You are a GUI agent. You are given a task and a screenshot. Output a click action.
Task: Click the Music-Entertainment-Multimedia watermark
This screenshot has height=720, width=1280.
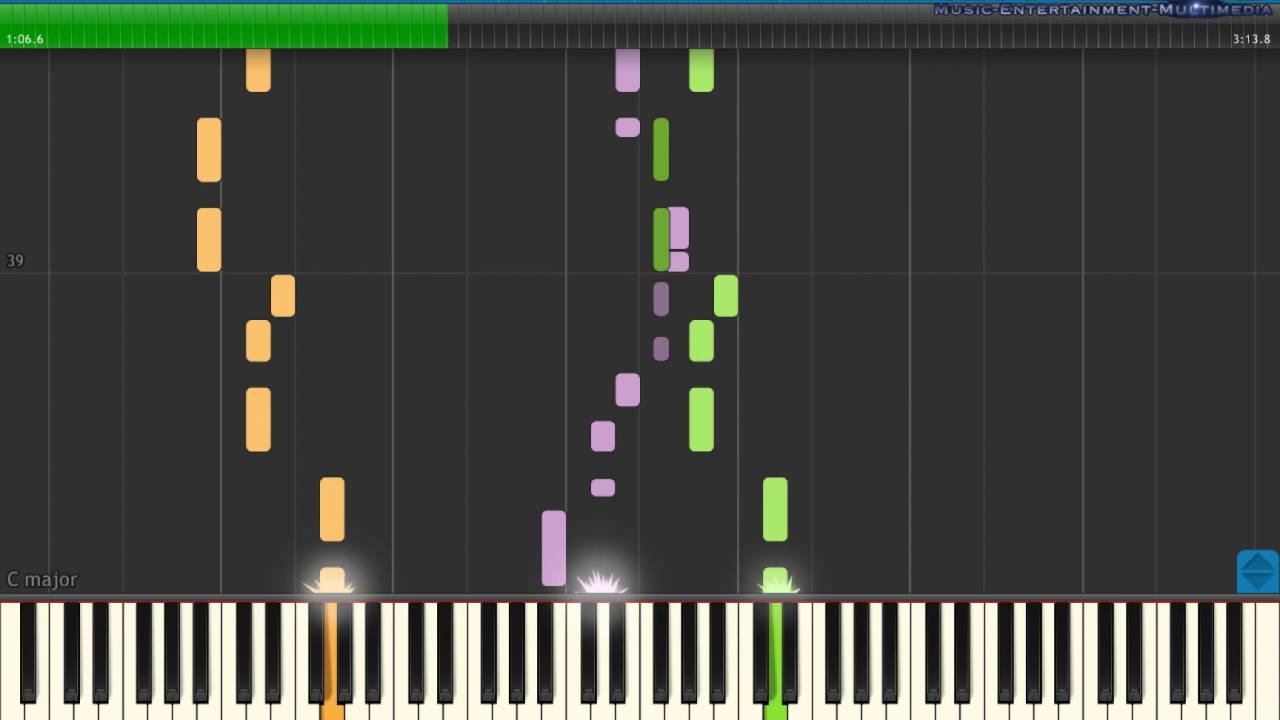(1103, 10)
